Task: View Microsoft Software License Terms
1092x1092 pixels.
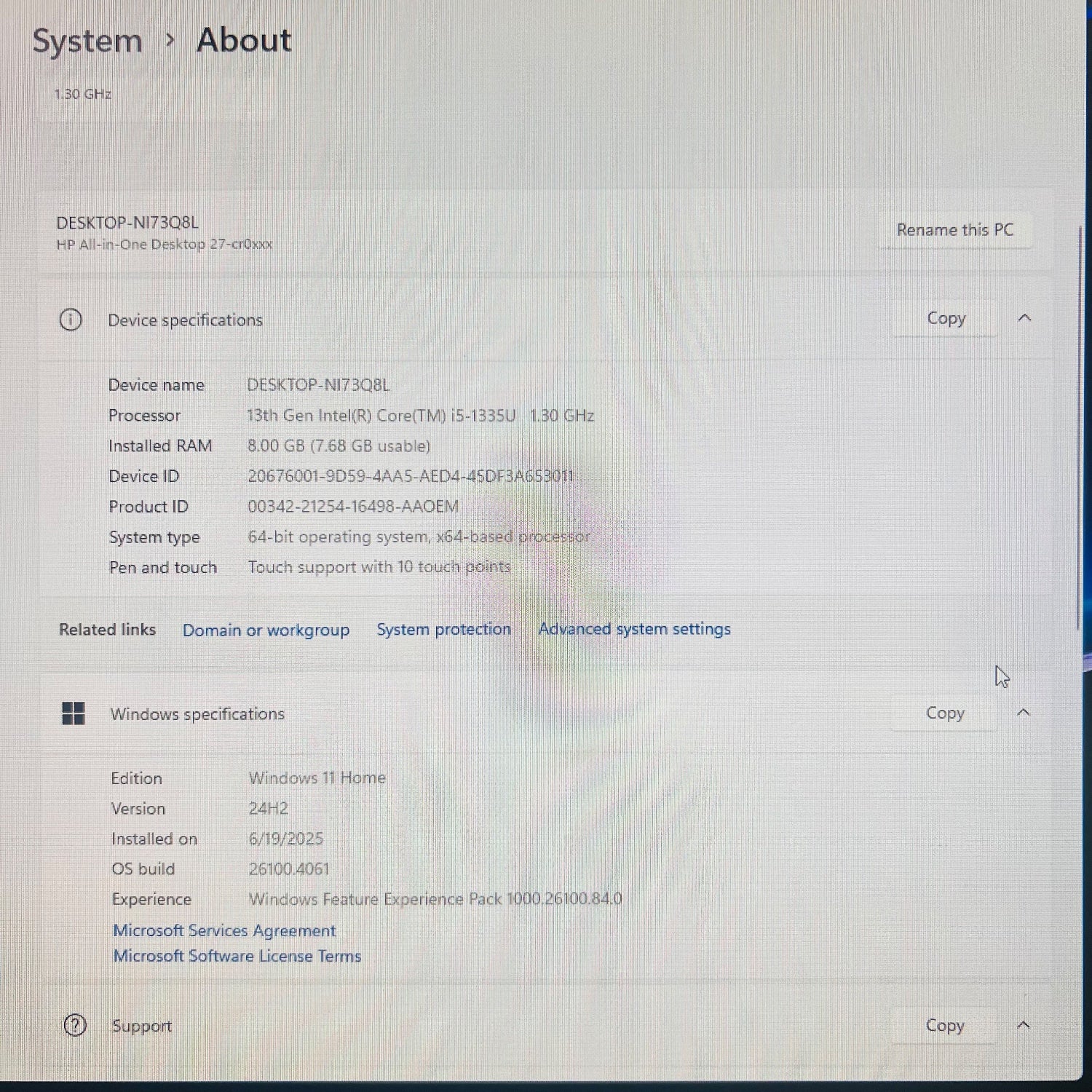Action: [237, 956]
